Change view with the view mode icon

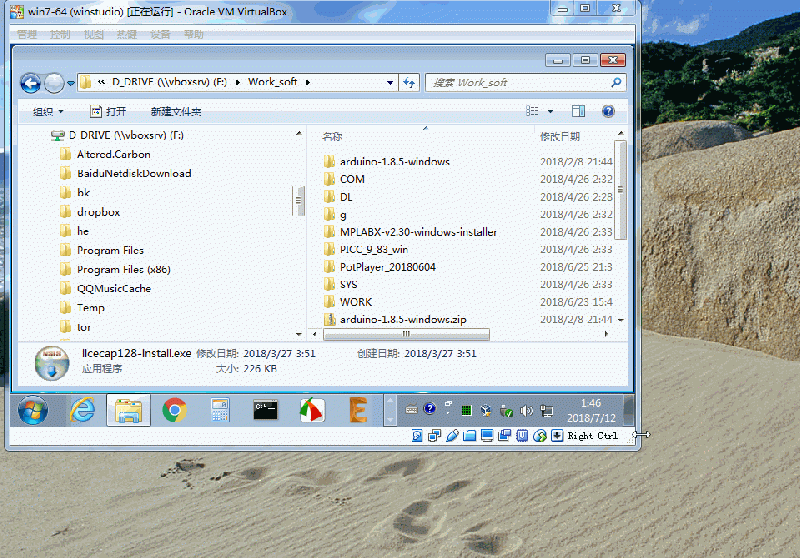click(532, 111)
